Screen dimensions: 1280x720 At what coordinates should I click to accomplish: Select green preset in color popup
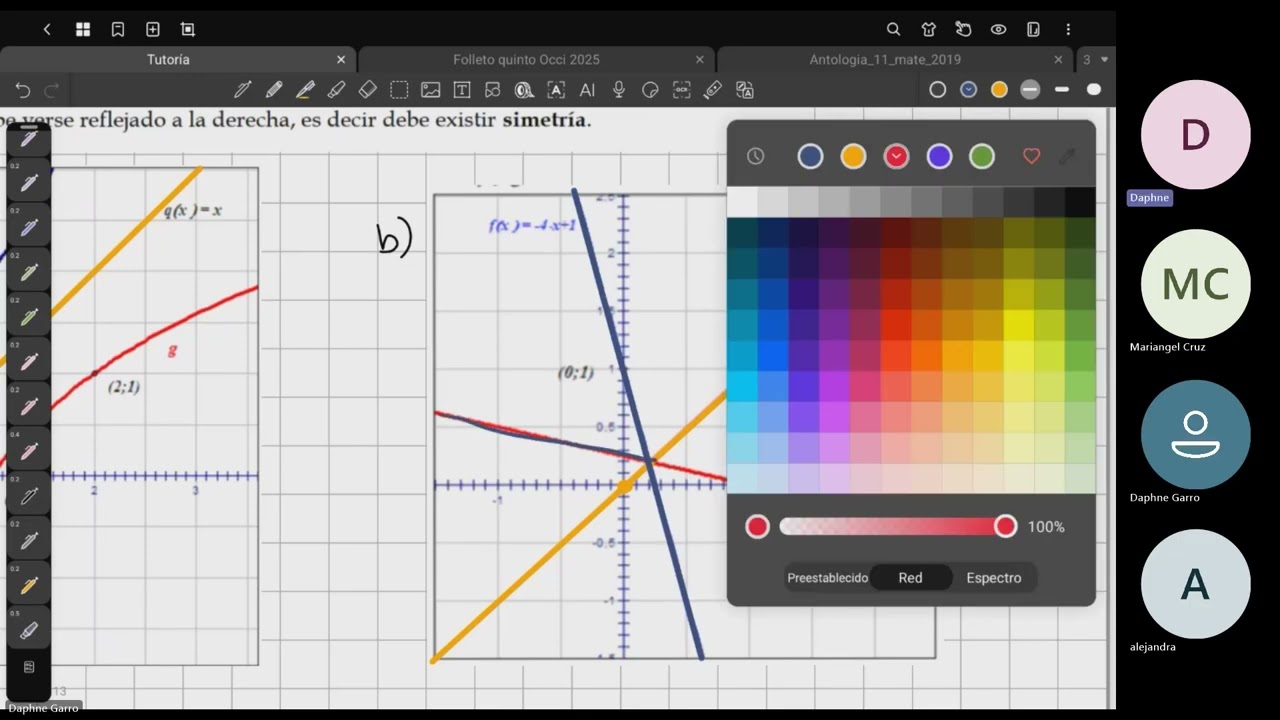point(982,156)
